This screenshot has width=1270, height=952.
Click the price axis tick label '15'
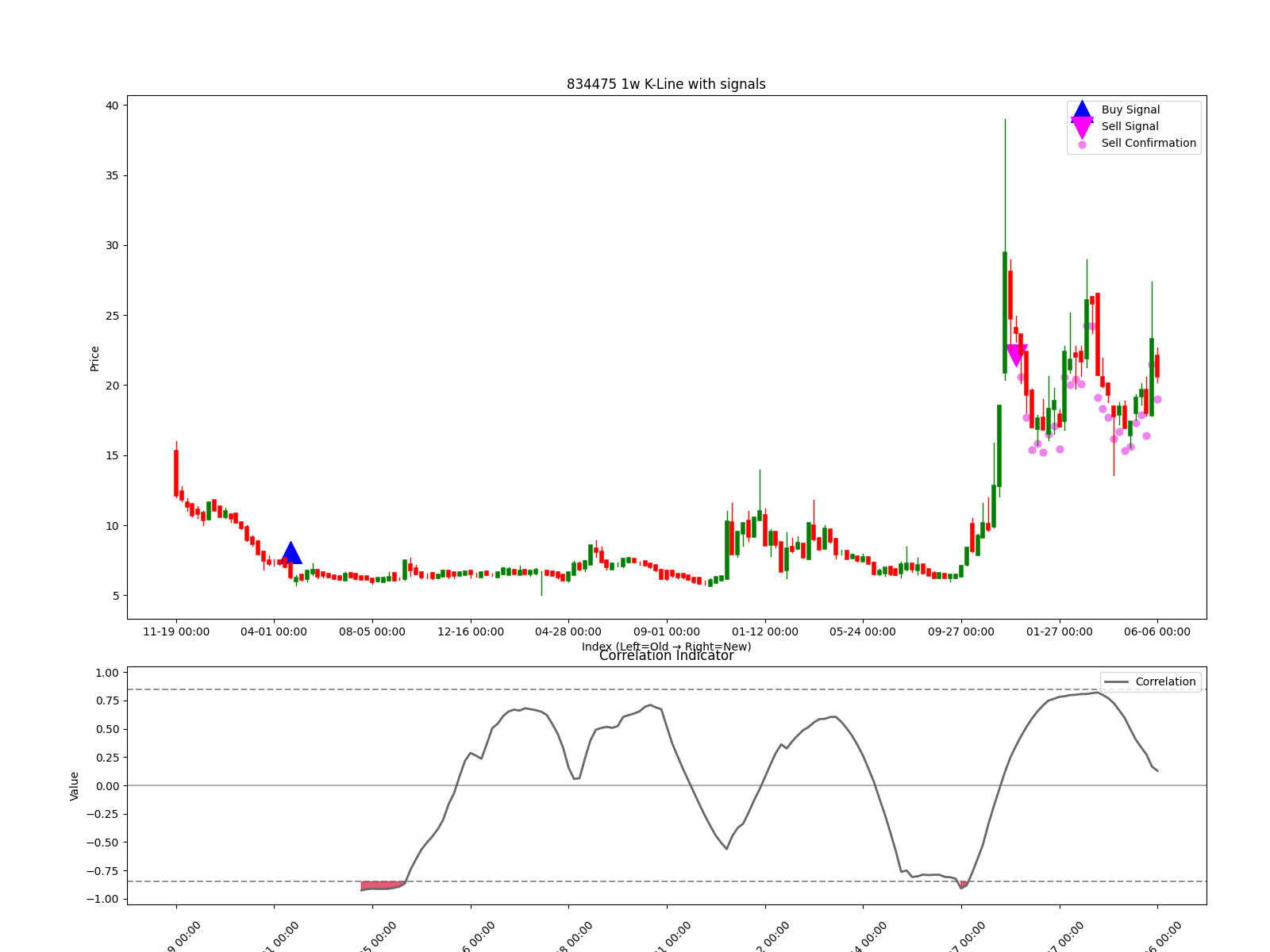tap(112, 456)
